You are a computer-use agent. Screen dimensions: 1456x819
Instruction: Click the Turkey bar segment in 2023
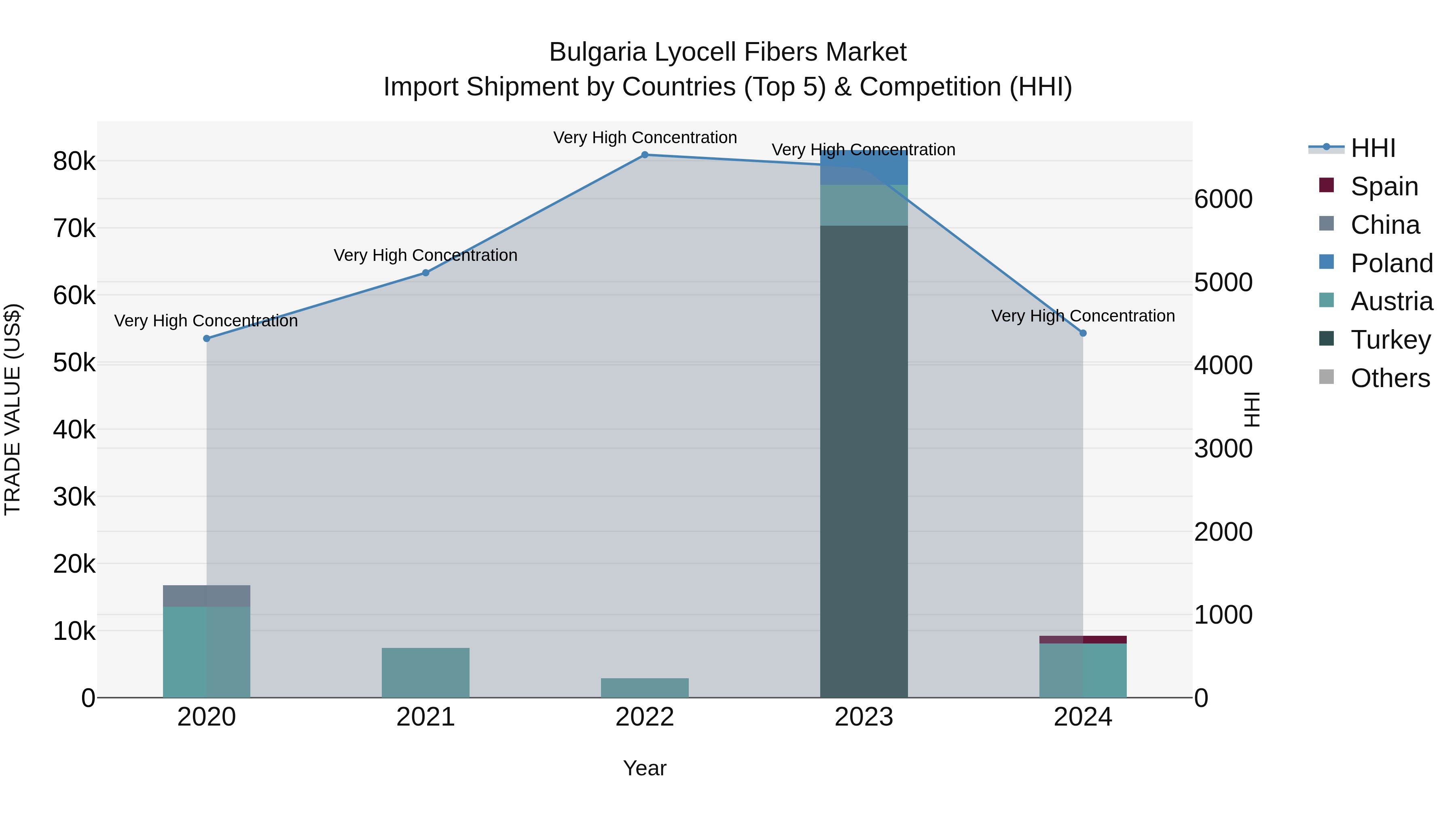863,462
